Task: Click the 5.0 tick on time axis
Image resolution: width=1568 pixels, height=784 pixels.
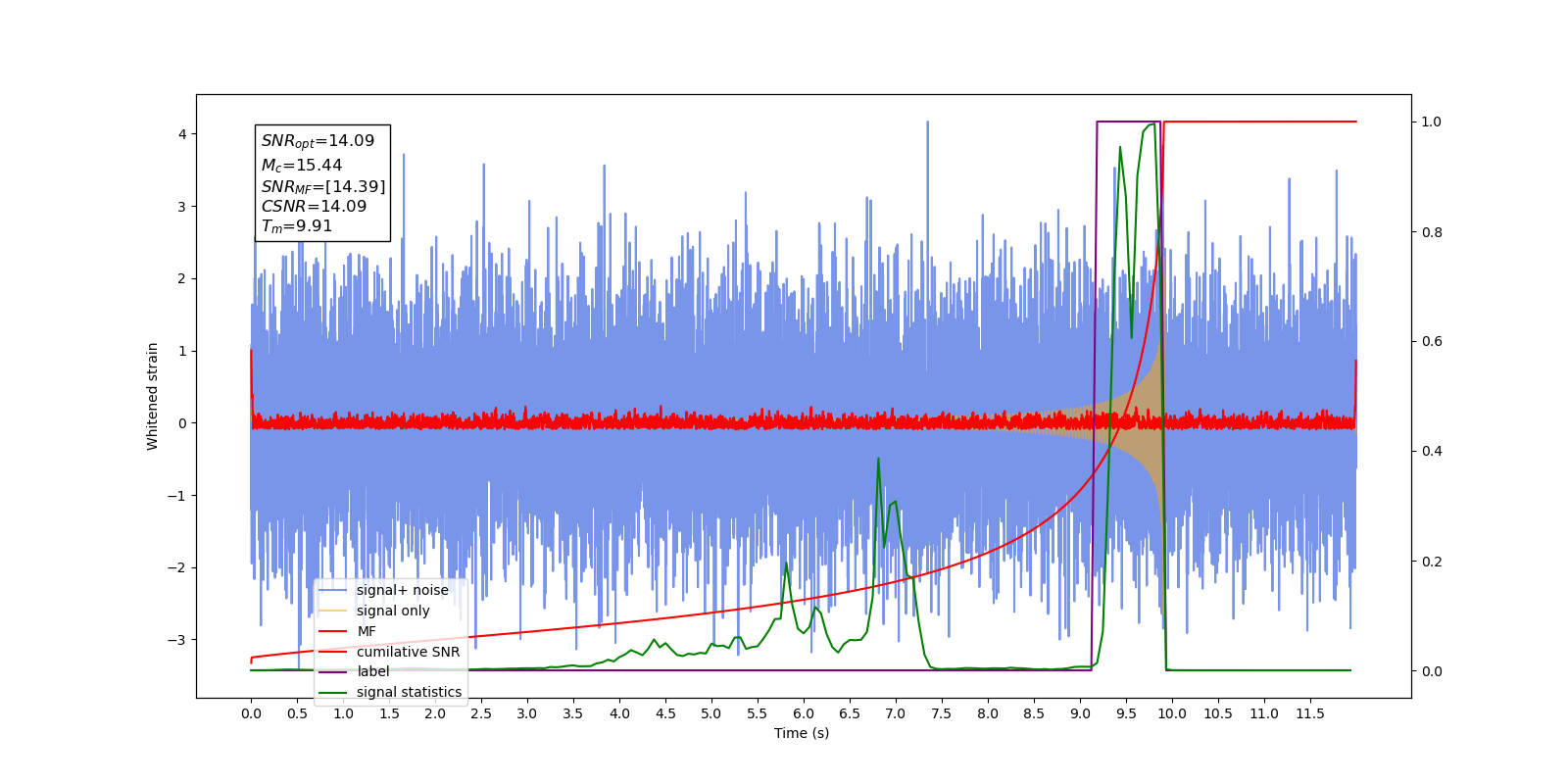Action: click(x=711, y=713)
